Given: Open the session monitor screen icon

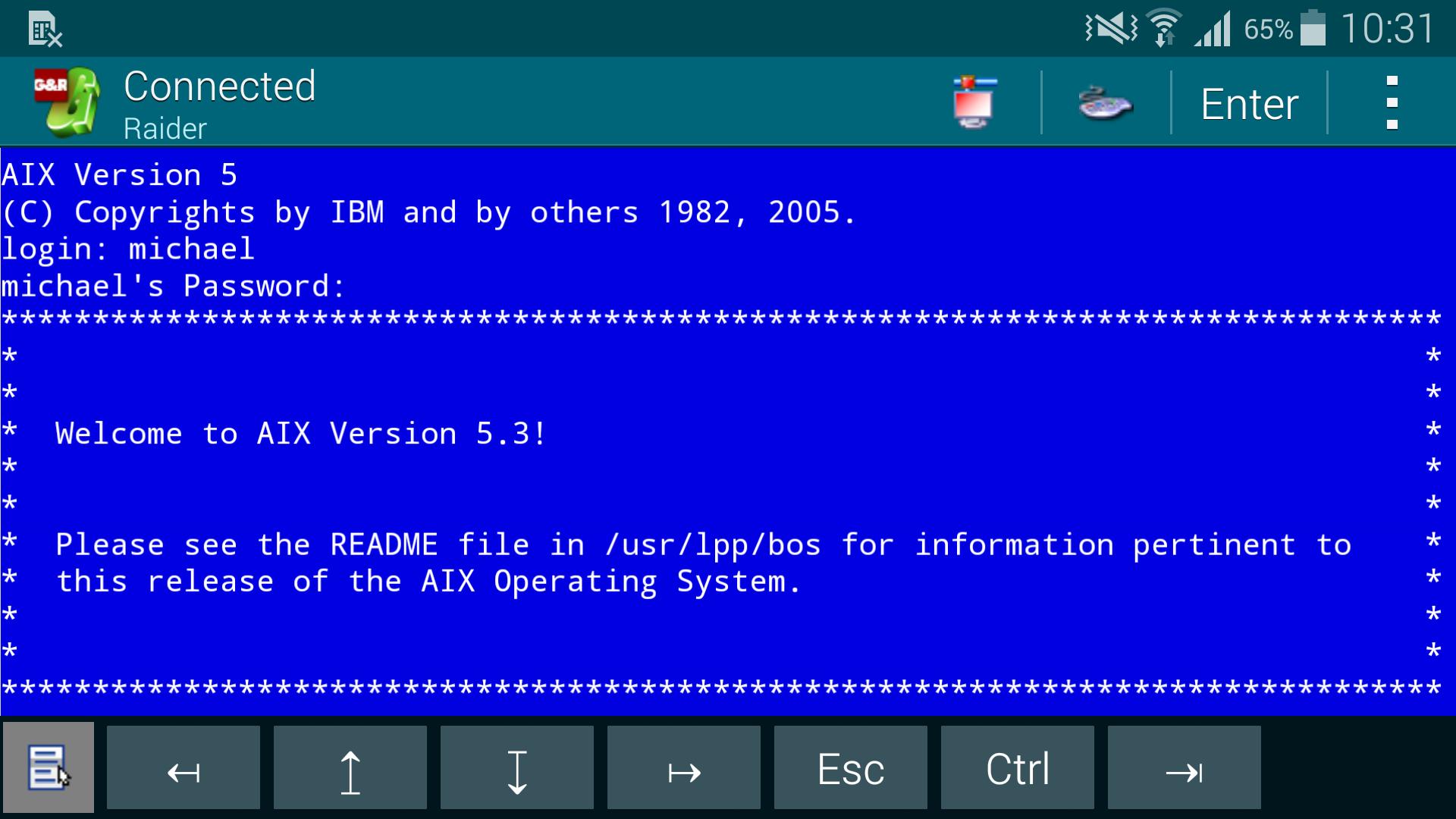Looking at the screenshot, I should [974, 102].
